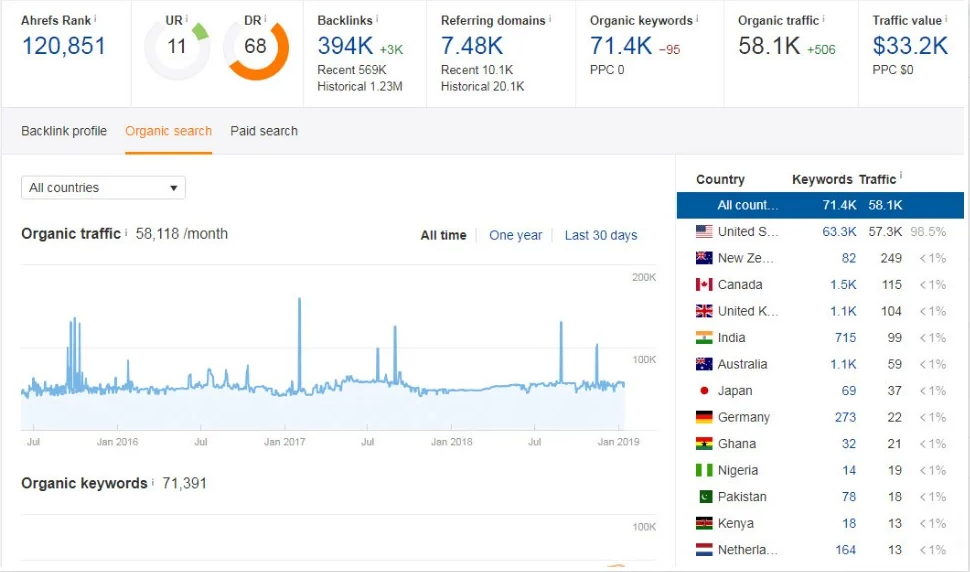Click the tallest spike in traffic chart
Screen dimensions: 970x572
click(x=299, y=300)
